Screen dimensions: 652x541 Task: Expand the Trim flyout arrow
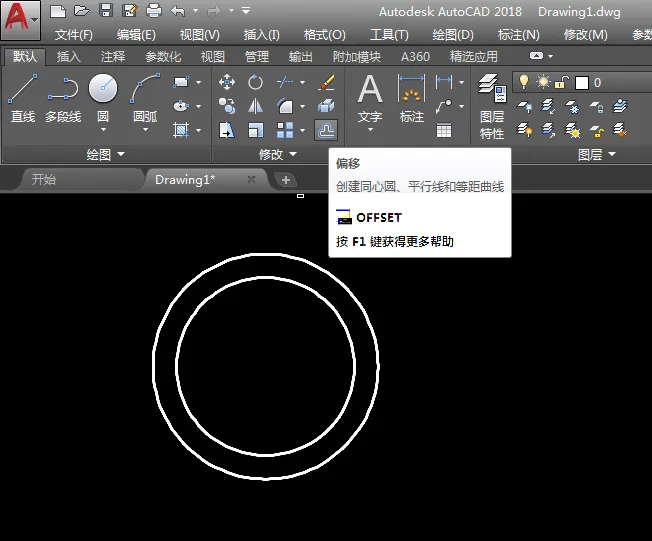coord(302,82)
